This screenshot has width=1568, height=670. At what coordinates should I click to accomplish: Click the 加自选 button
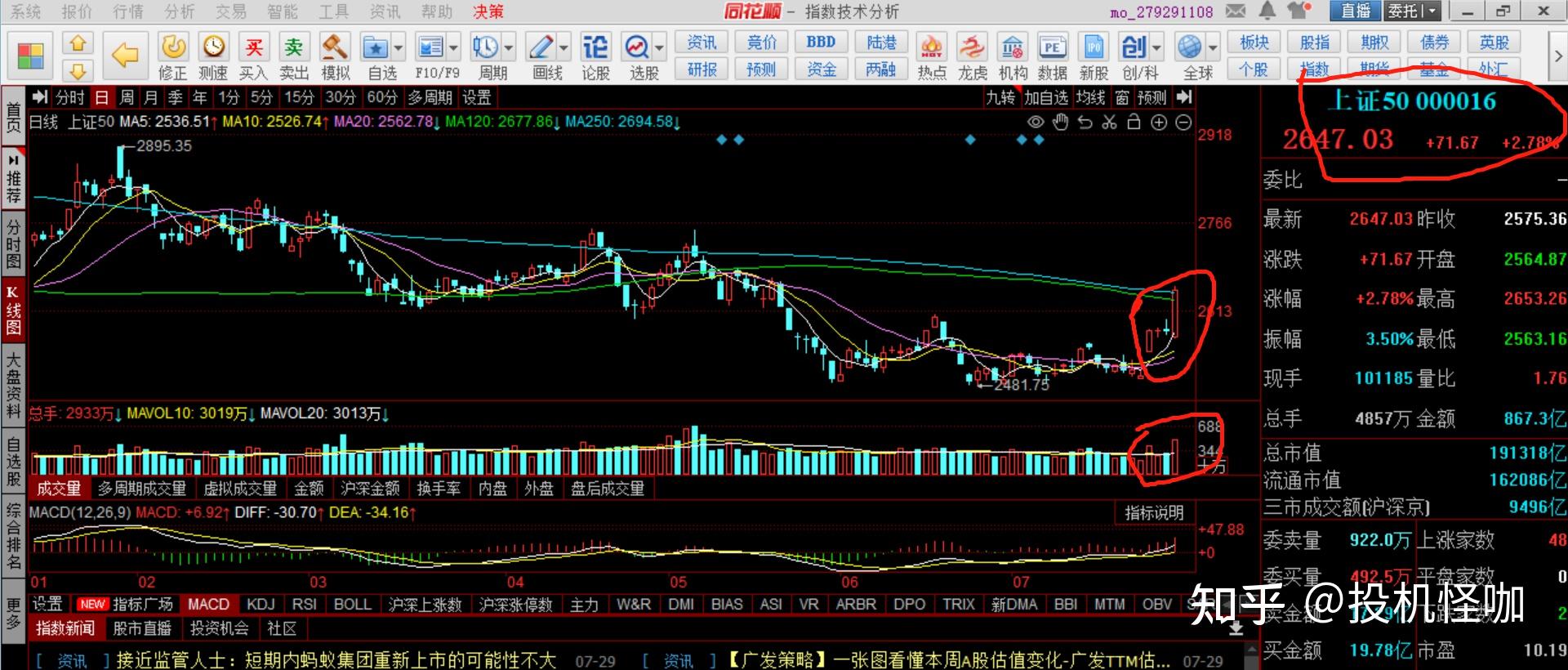pyautogui.click(x=1046, y=98)
